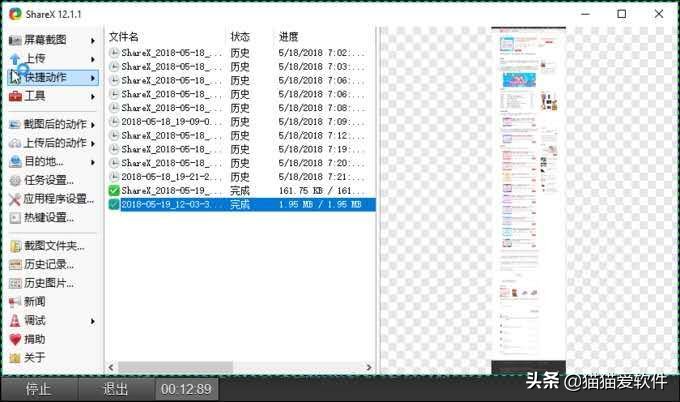Click the upload (上传) arrow icon
680x402 pixels.
coord(15,59)
